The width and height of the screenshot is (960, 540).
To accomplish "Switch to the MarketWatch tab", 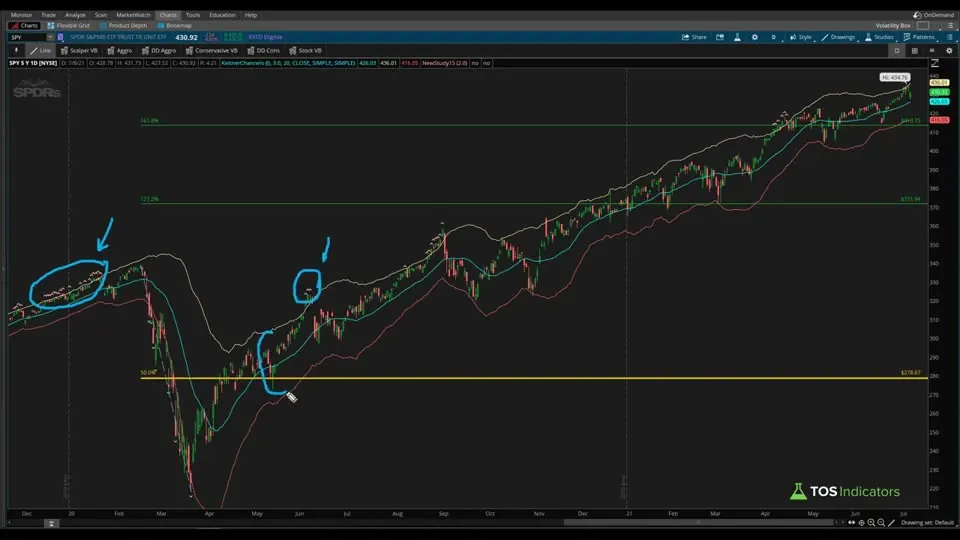I will coord(133,15).
